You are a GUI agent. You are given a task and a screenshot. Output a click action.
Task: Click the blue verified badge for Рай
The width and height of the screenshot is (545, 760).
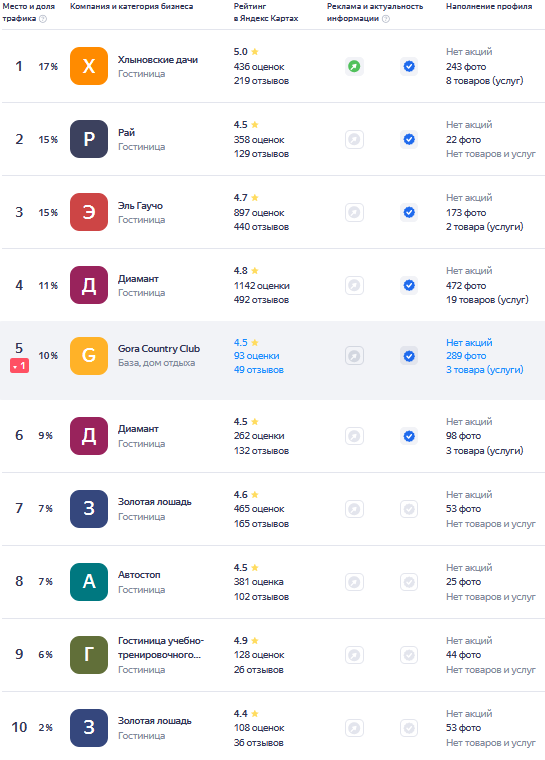pyautogui.click(x=409, y=139)
